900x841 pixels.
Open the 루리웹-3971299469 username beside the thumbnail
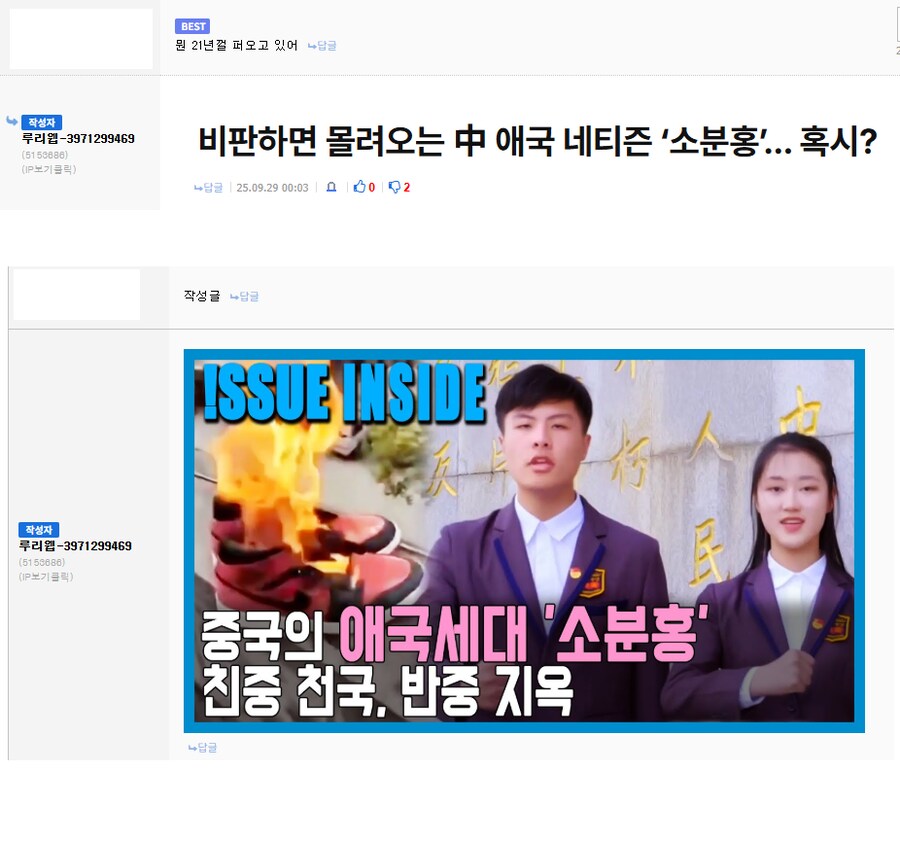pos(75,546)
